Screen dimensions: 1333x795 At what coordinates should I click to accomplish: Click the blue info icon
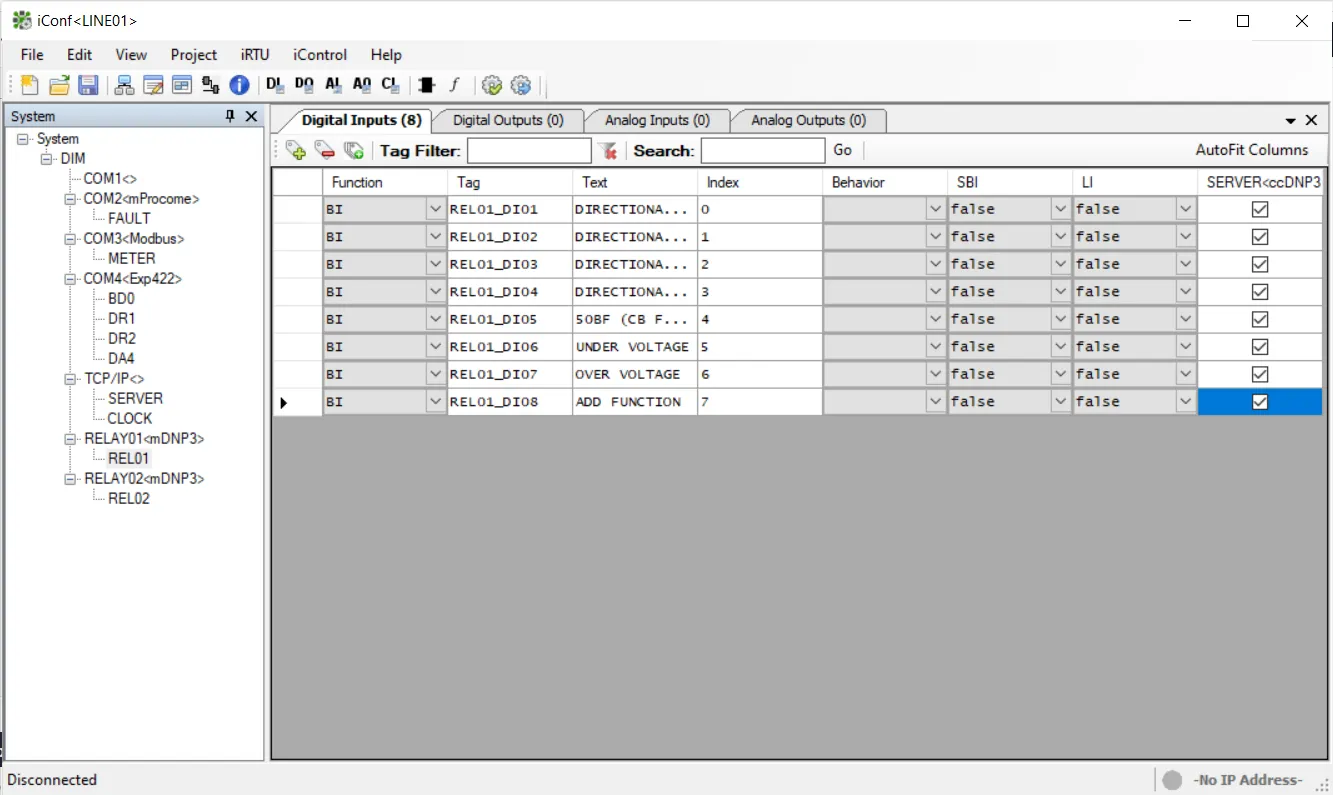(x=239, y=85)
